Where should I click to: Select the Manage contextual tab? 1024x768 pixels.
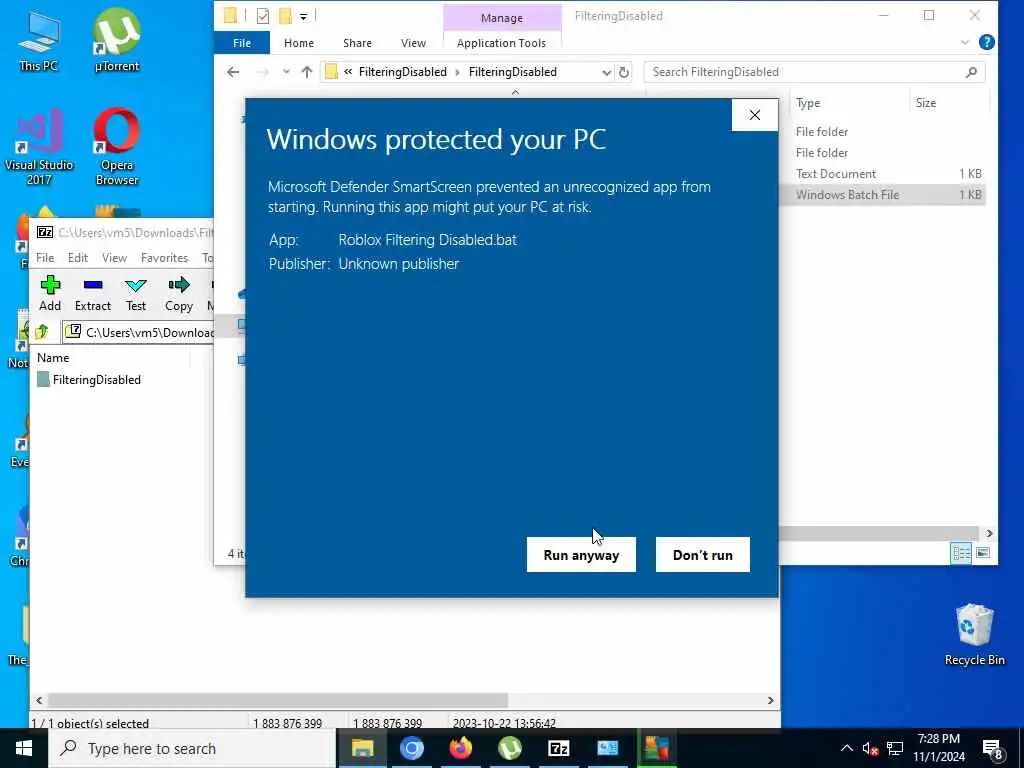(502, 18)
